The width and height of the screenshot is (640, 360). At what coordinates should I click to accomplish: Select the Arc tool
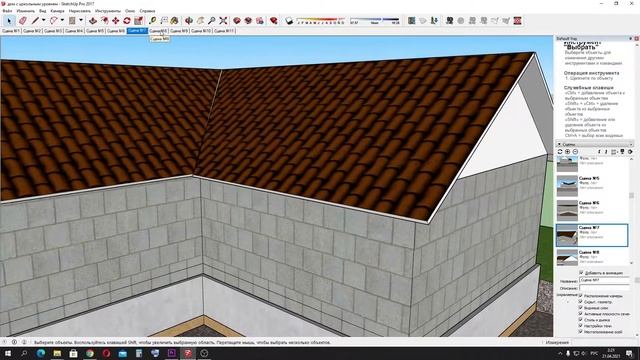pos(53,20)
